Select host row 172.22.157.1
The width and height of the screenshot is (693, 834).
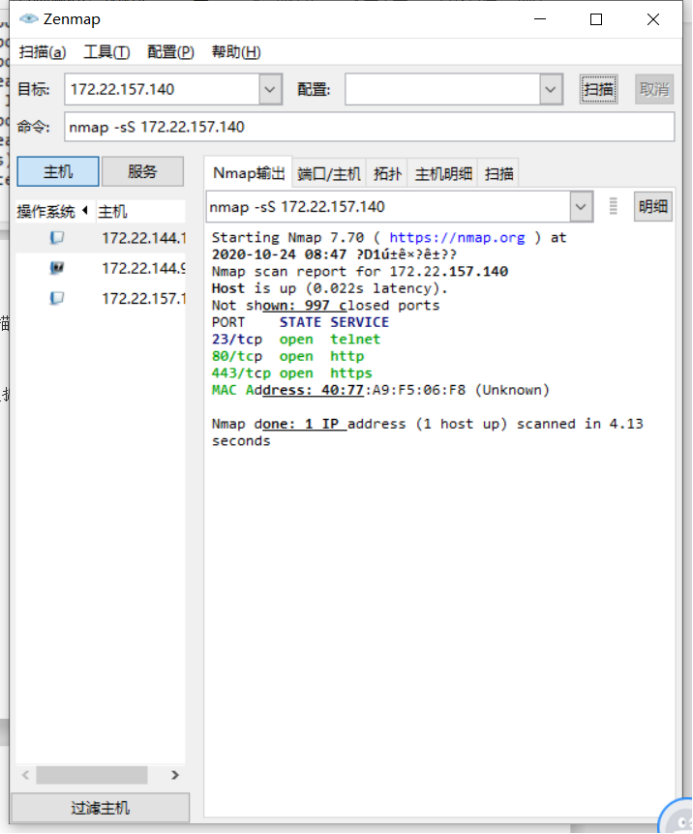click(101, 298)
